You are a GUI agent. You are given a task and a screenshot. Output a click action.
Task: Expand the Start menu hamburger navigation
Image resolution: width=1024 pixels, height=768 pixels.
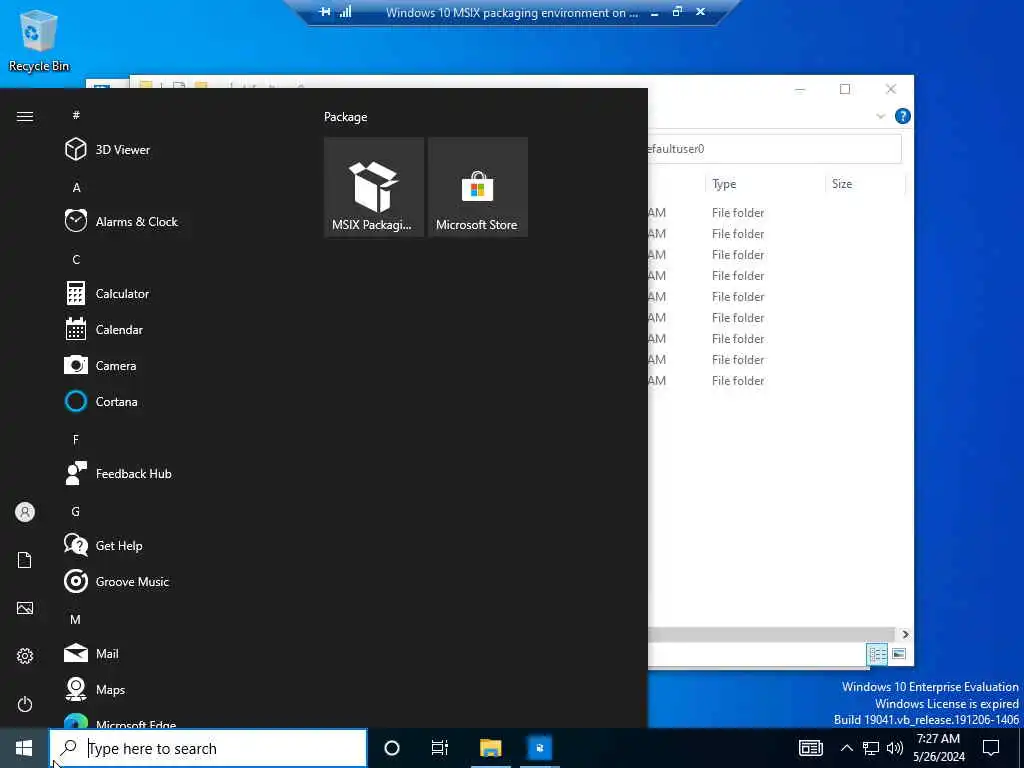25,116
